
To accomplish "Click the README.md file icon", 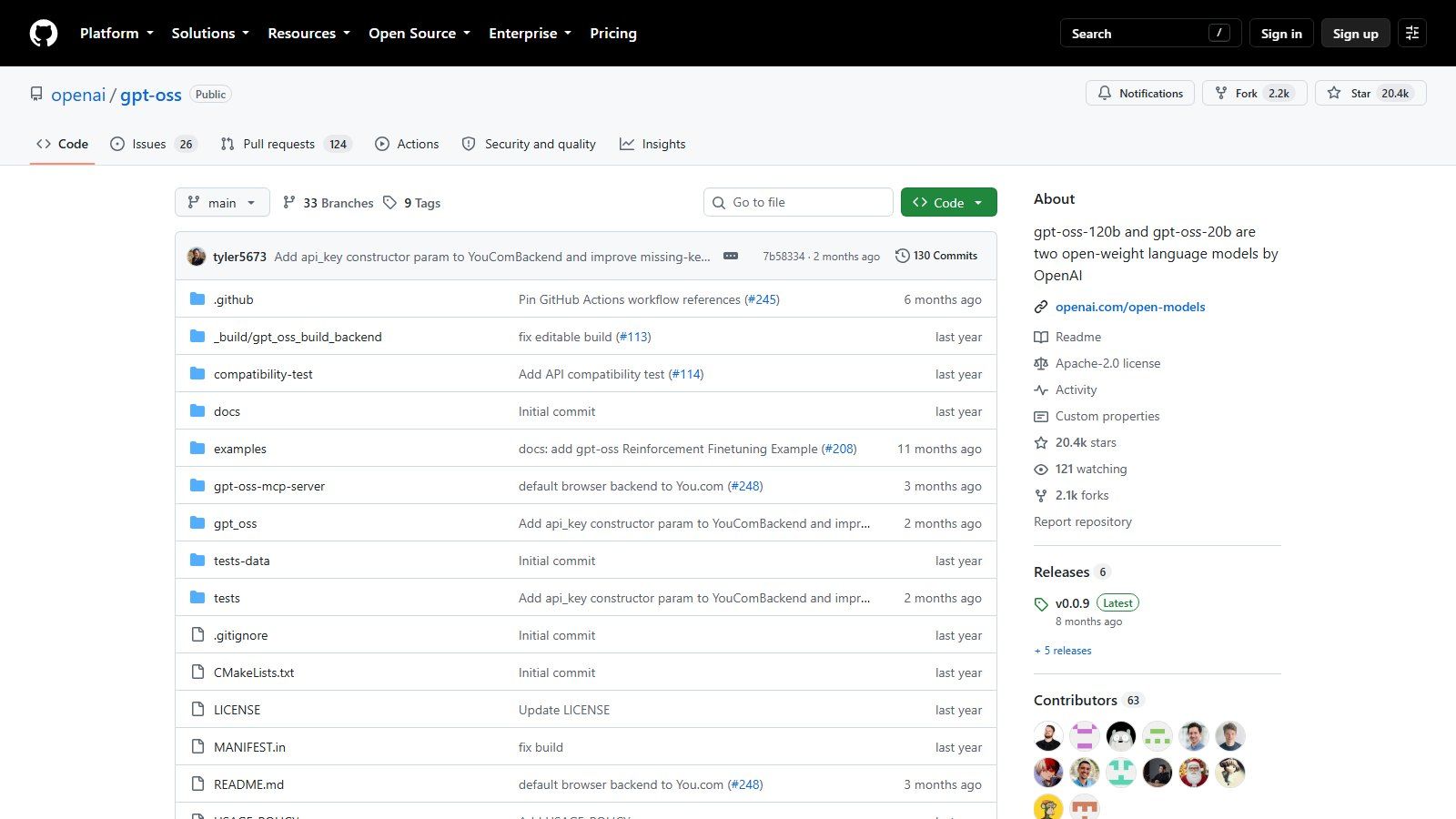I will 197,784.
